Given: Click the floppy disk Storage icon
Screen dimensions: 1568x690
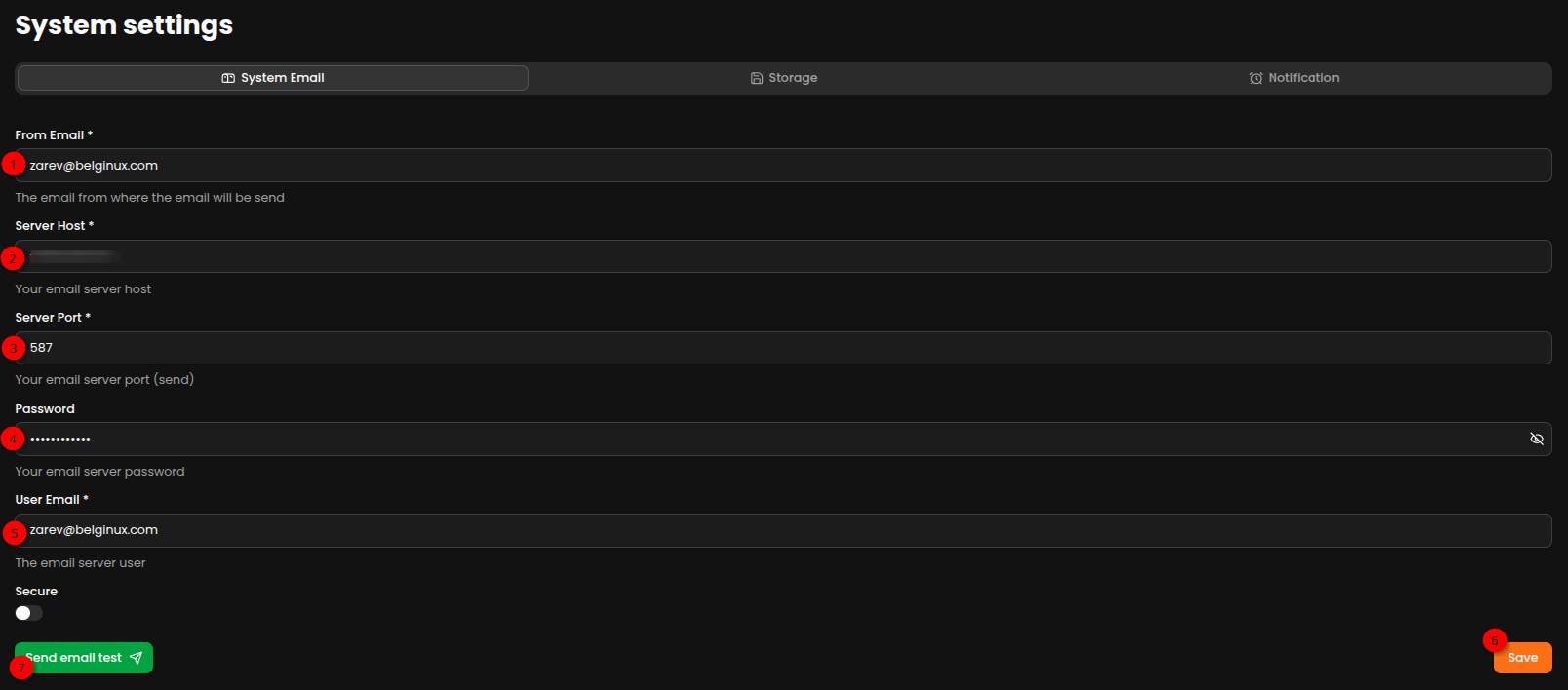Looking at the screenshot, I should point(757,78).
